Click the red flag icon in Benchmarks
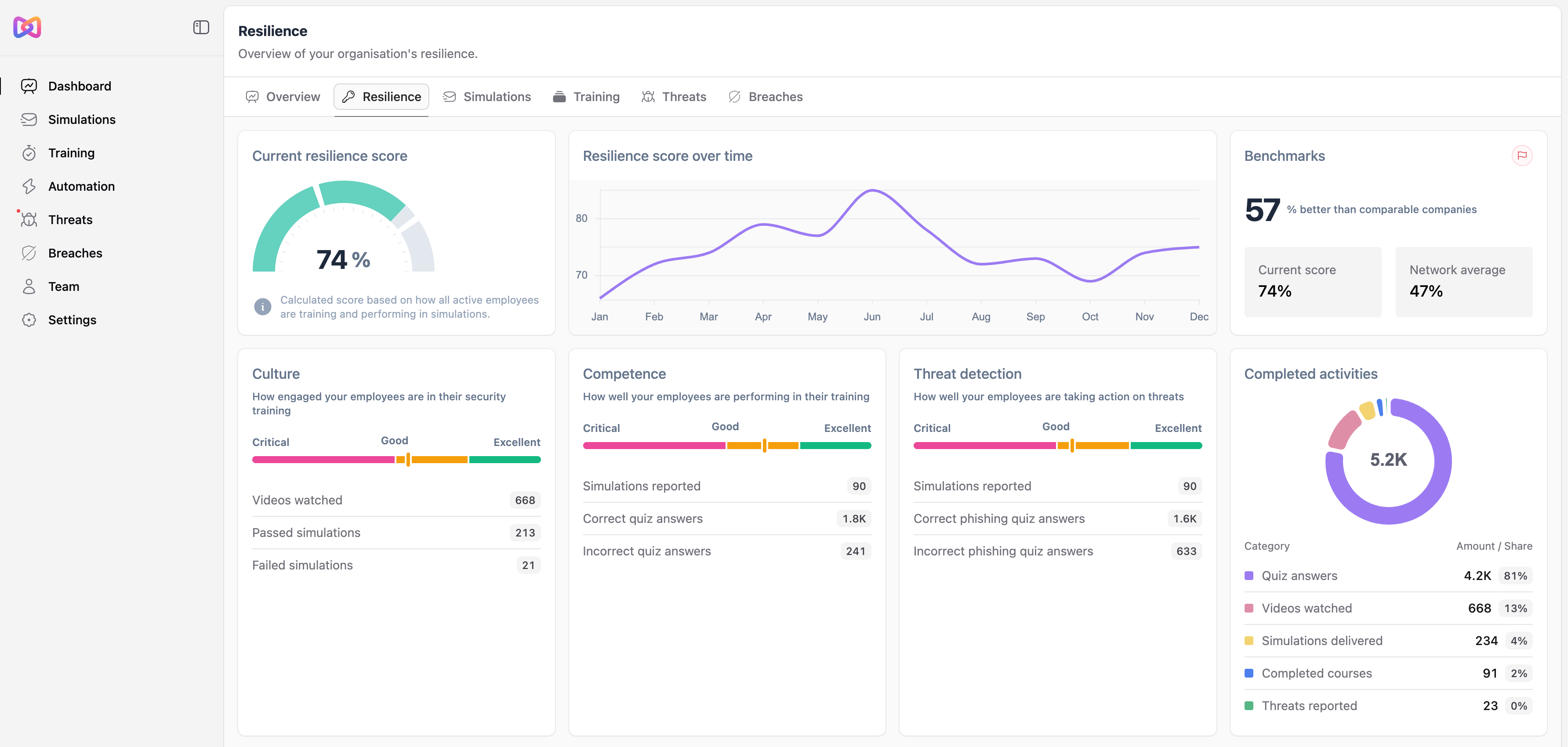 (1522, 156)
